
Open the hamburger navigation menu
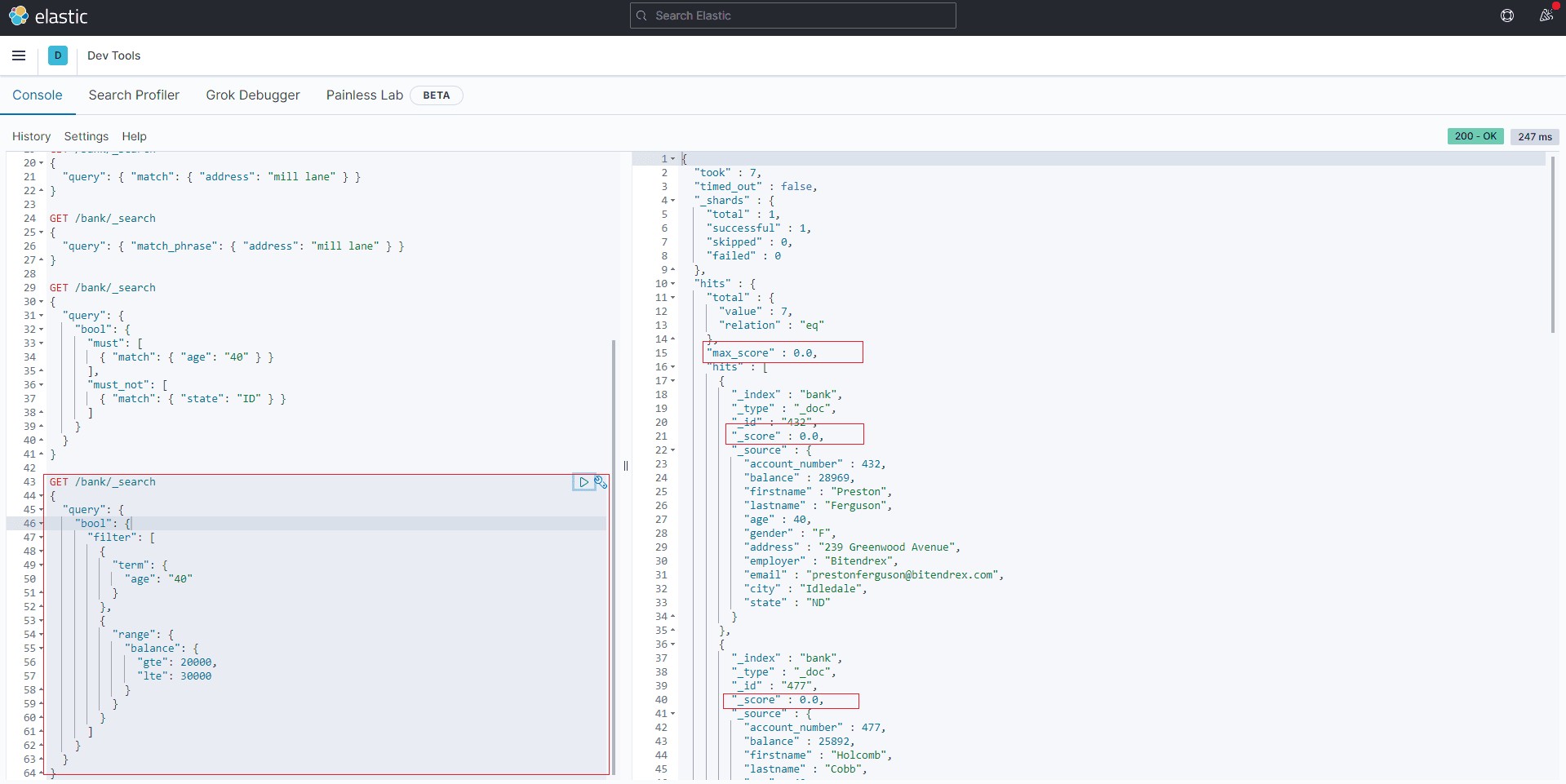coord(19,55)
